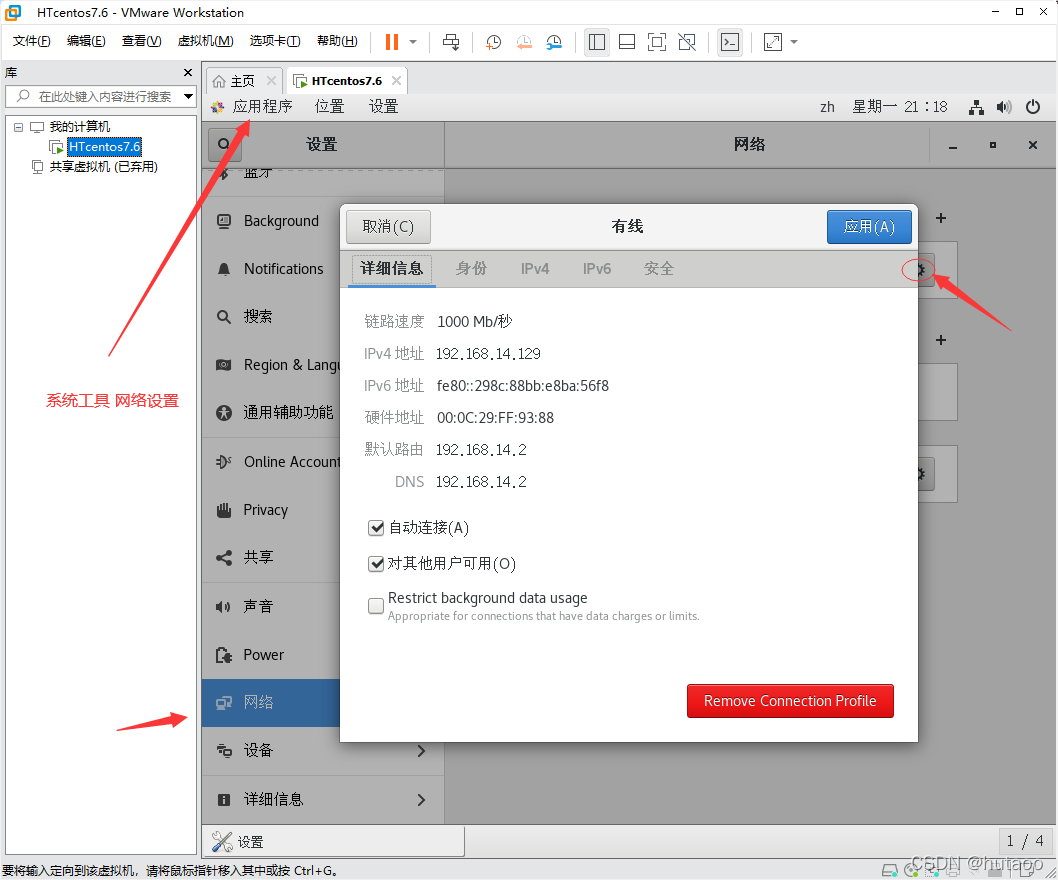Open the 选项卡 menu
1058x880 pixels.
(275, 41)
